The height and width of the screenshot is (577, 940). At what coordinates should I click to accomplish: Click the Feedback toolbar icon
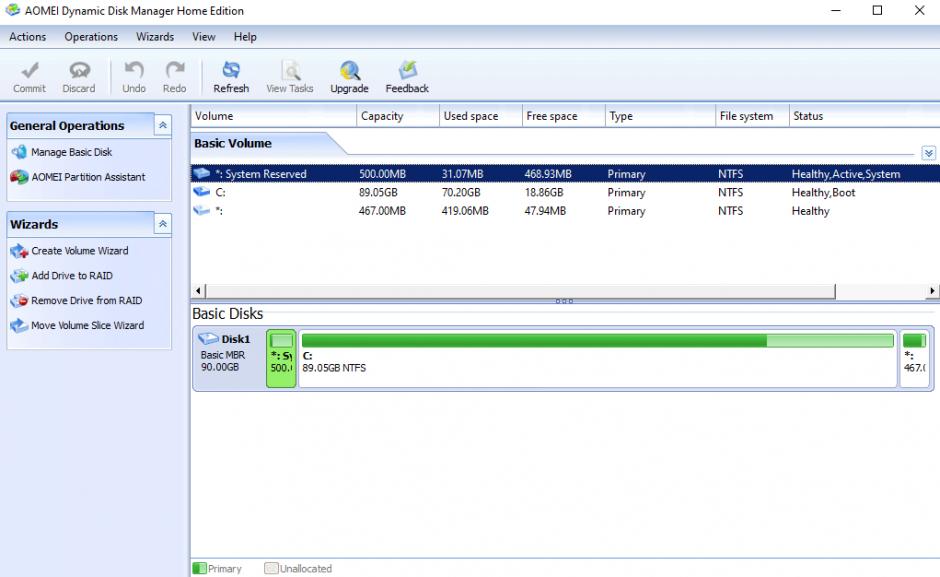tap(407, 70)
